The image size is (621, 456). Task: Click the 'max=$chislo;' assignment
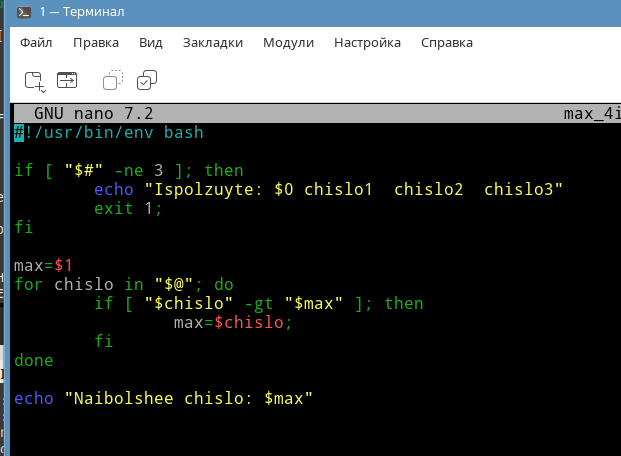coord(233,322)
